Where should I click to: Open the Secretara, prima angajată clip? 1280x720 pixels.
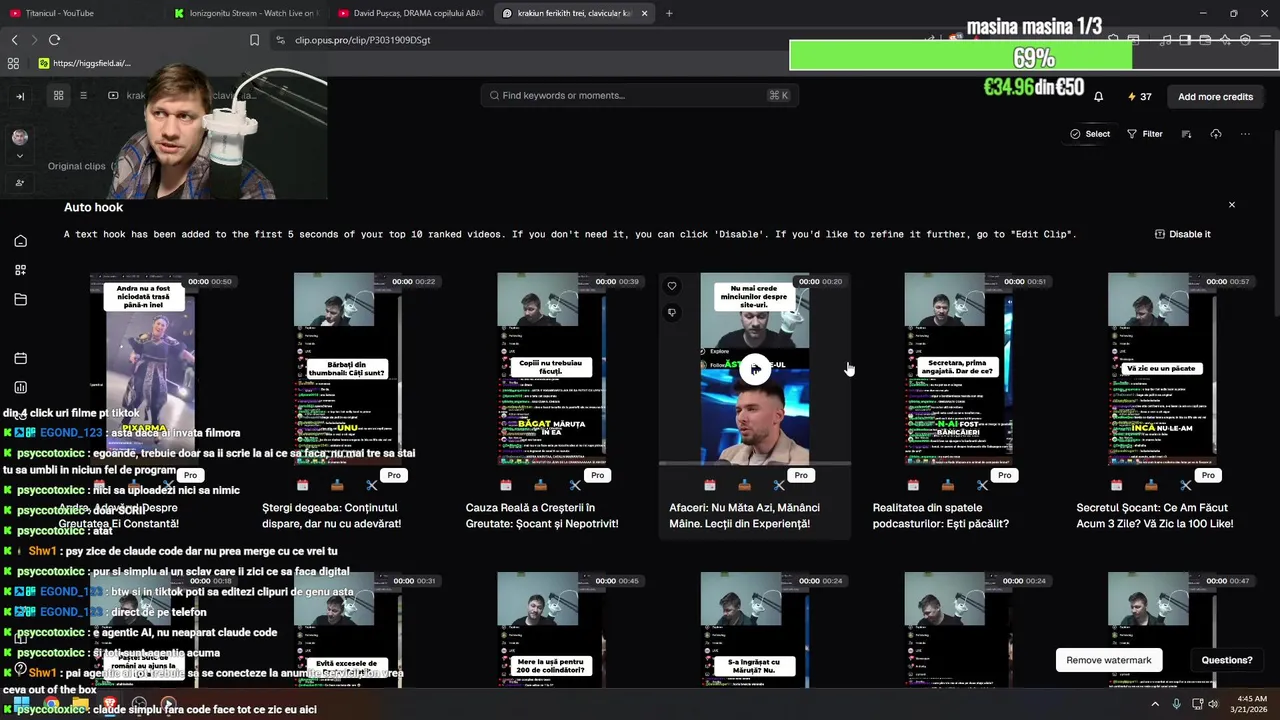[x=958, y=370]
